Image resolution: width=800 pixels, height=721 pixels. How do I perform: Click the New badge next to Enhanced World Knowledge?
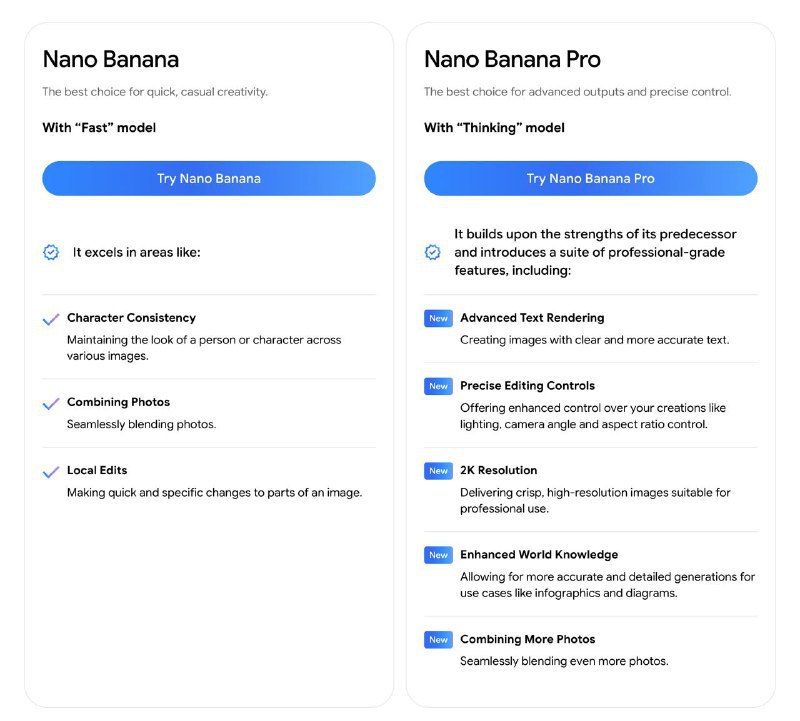point(438,555)
